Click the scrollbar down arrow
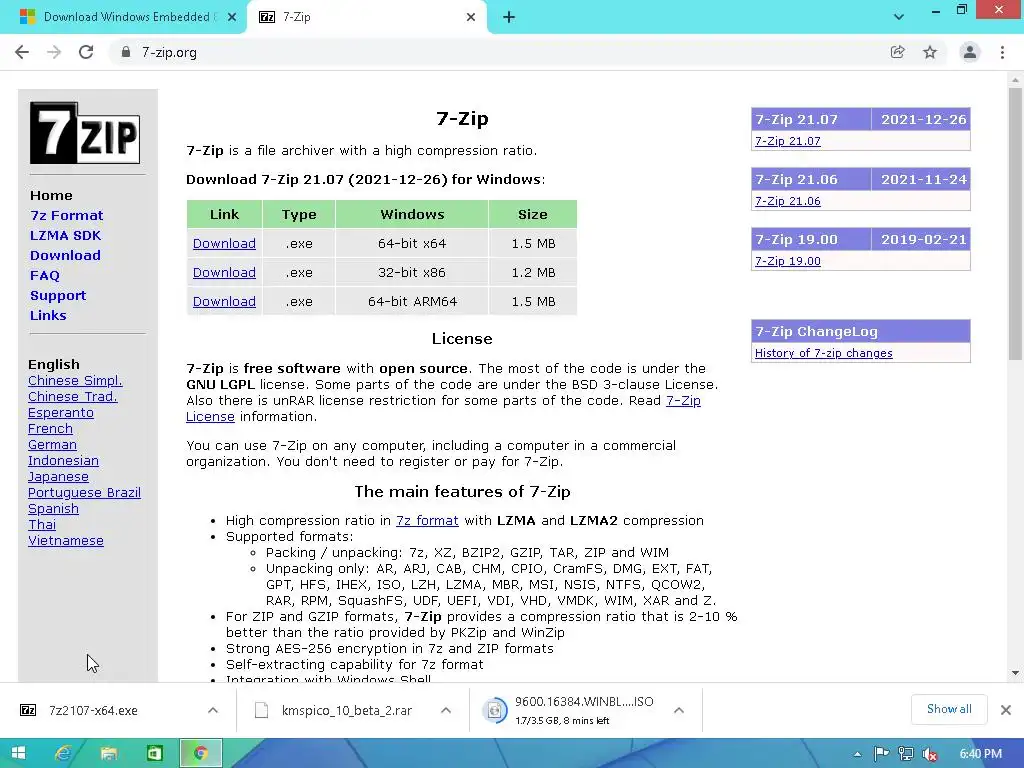 click(x=1015, y=673)
